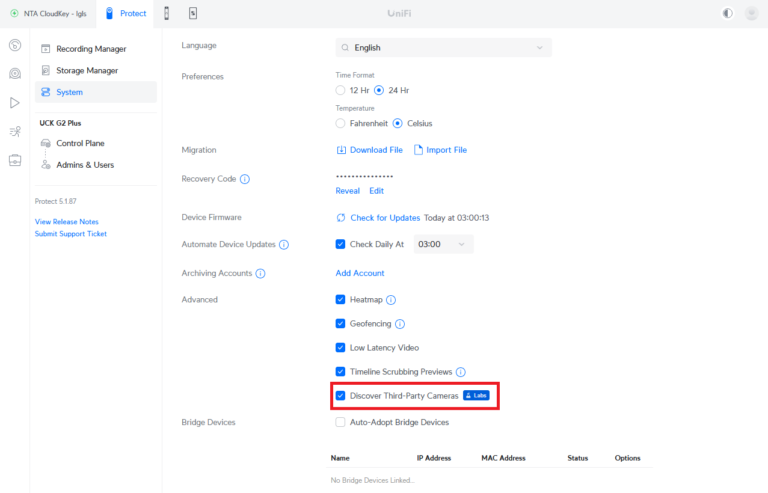Toggle the Timeline Scrubbing Previews checkbox
Viewport: 768px width, 493px height.
point(340,372)
